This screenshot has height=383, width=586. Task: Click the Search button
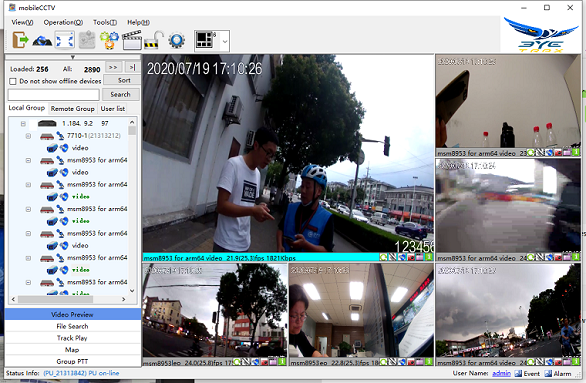(120, 95)
